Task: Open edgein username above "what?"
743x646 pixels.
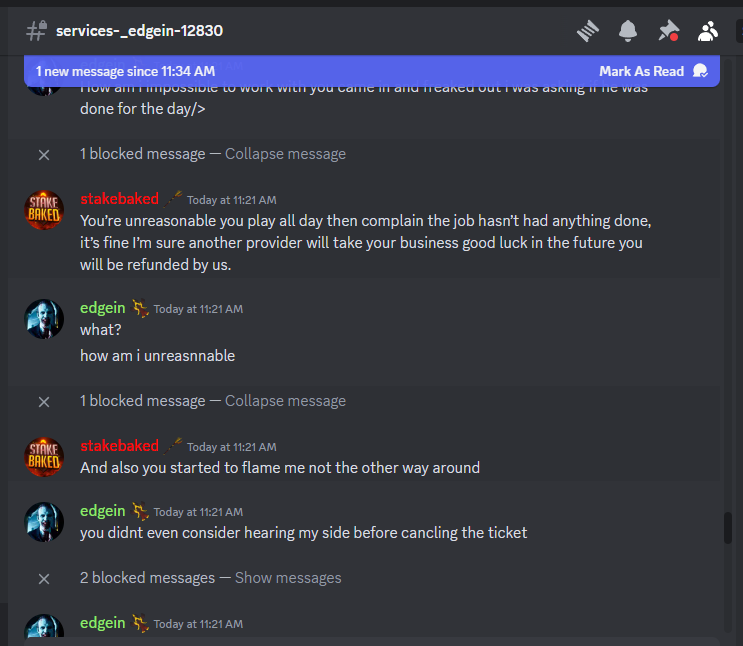Action: point(102,308)
